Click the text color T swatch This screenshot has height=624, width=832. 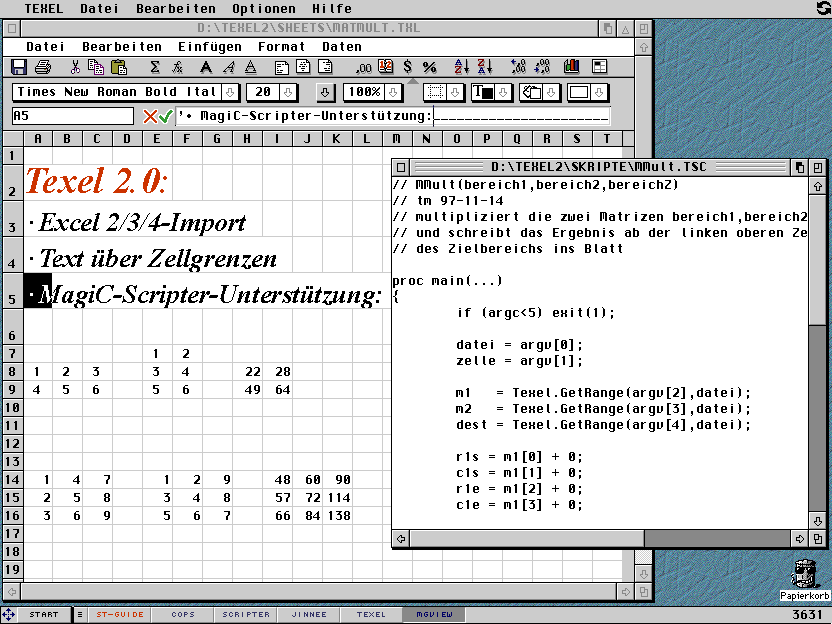[483, 92]
